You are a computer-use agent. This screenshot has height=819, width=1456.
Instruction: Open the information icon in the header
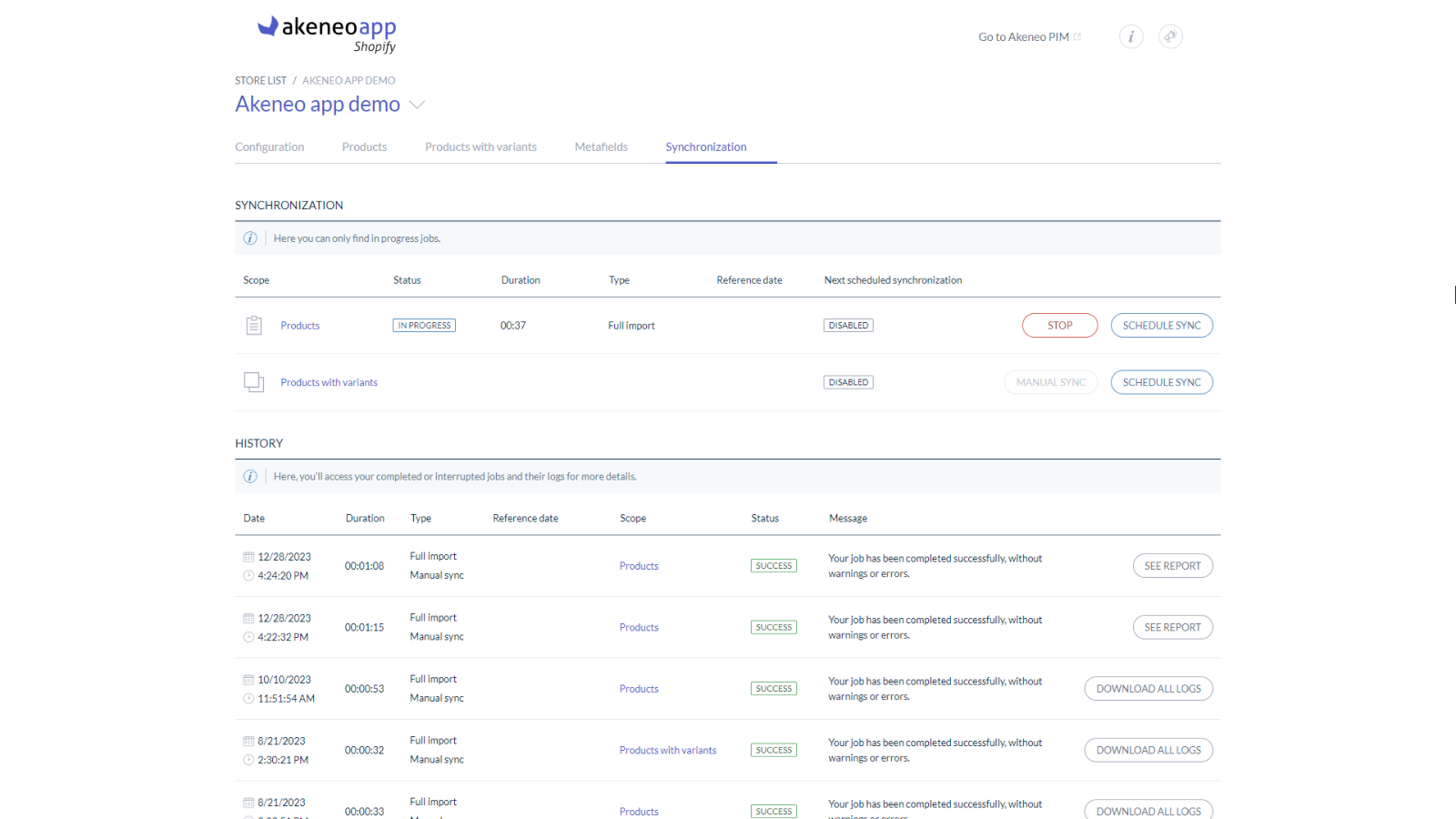point(1131,36)
